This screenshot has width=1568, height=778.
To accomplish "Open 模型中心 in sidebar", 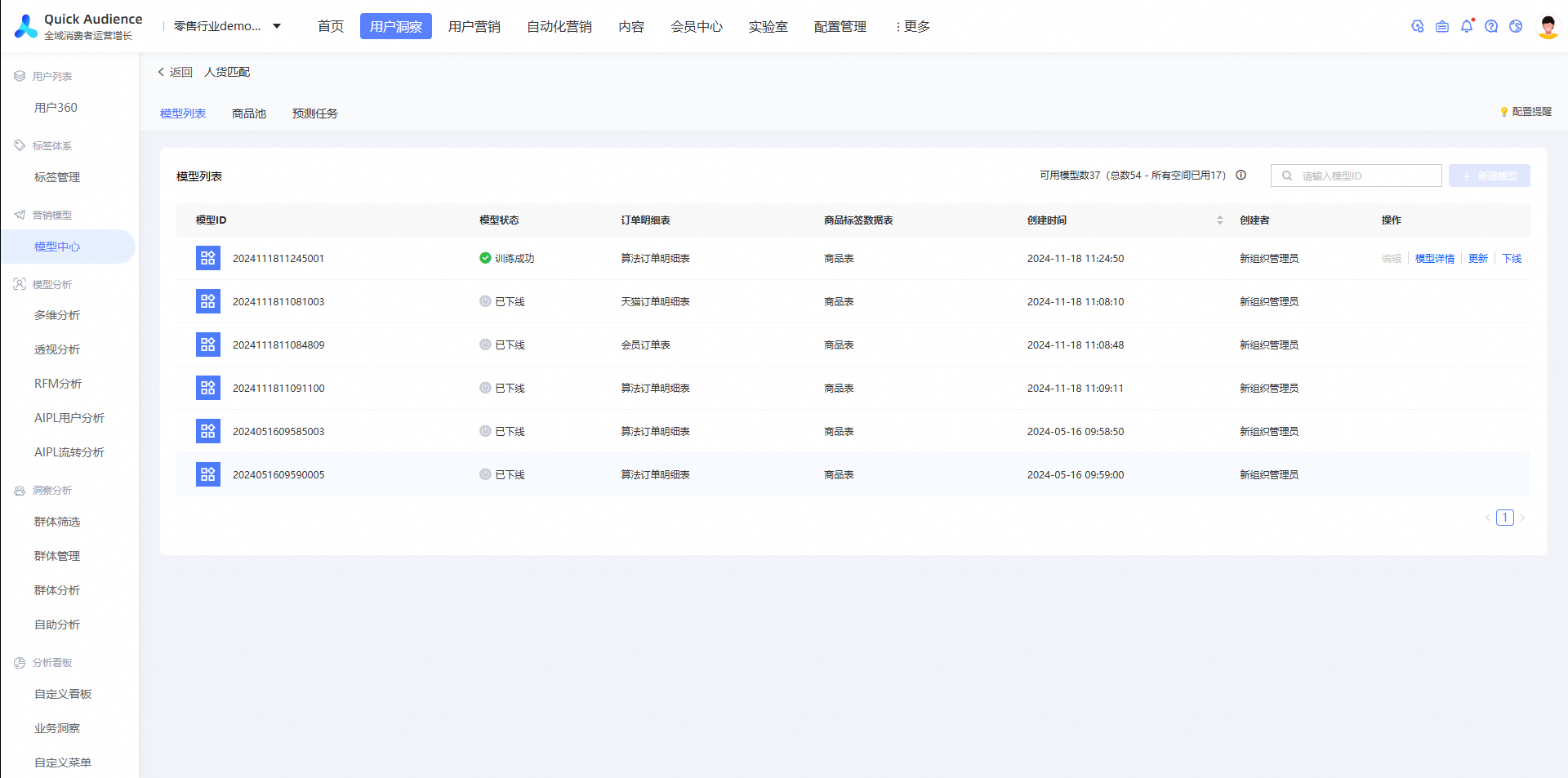I will [69, 247].
